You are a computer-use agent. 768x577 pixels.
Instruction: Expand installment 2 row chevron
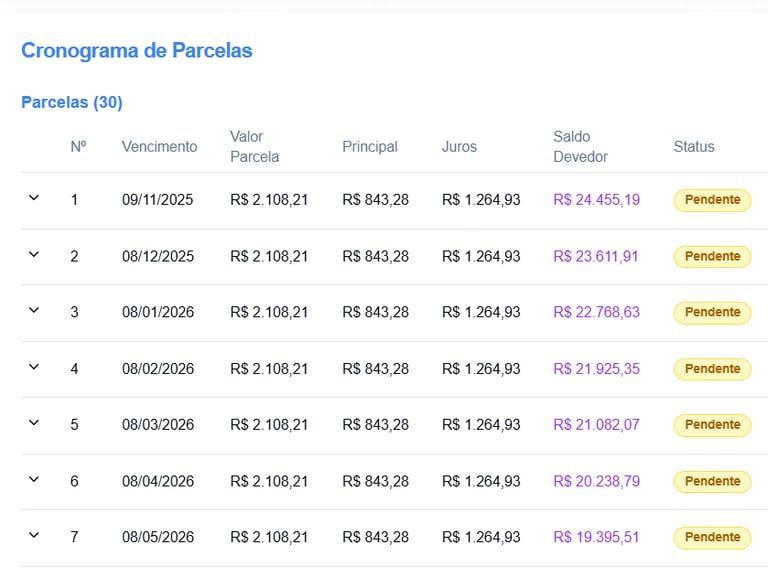click(34, 254)
